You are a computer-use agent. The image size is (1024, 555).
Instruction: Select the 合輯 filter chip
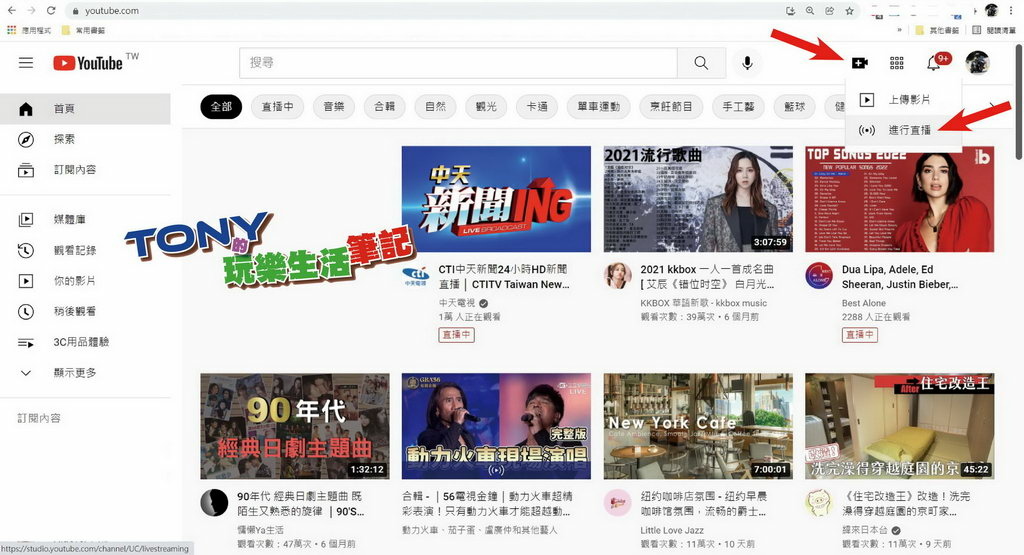385,106
